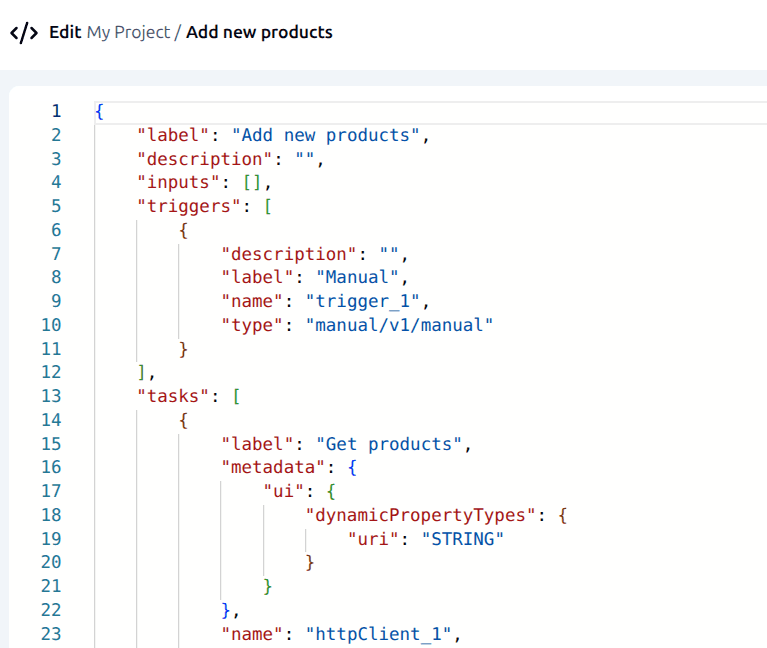This screenshot has height=648, width=767.
Task: Click the Edit heading text
Action: [x=65, y=32]
